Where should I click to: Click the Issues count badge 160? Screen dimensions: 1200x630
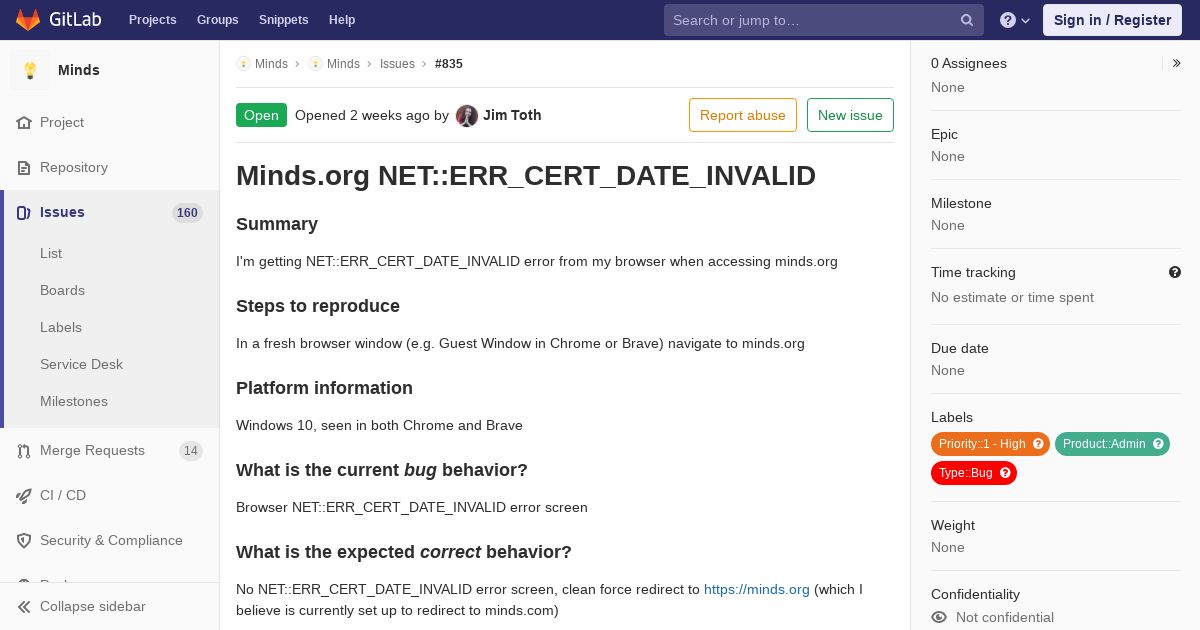coord(187,213)
